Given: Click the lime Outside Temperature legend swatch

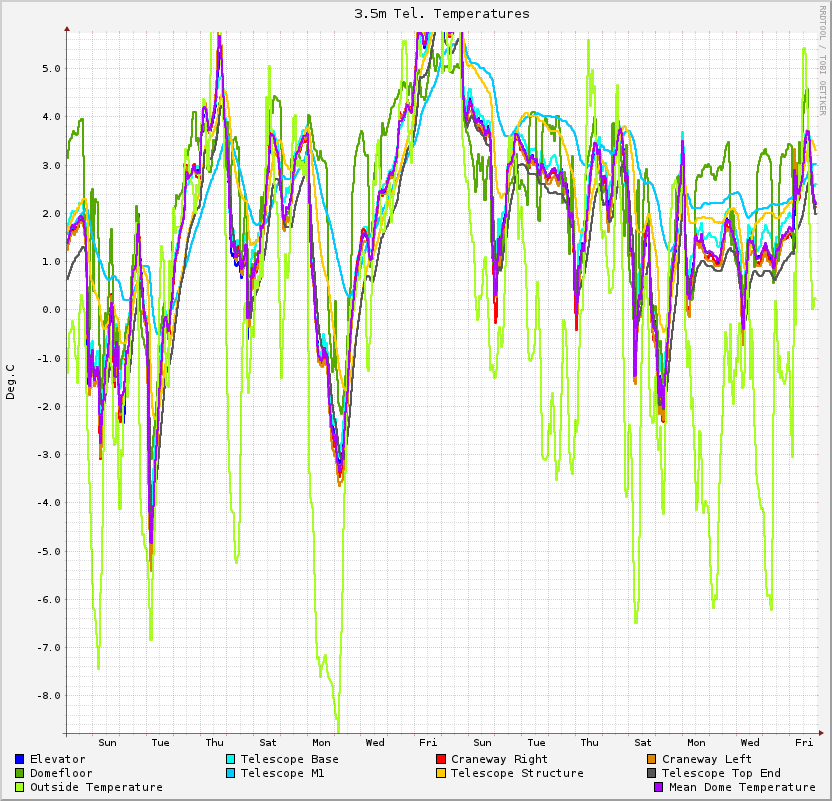Looking at the screenshot, I should click(x=20, y=787).
